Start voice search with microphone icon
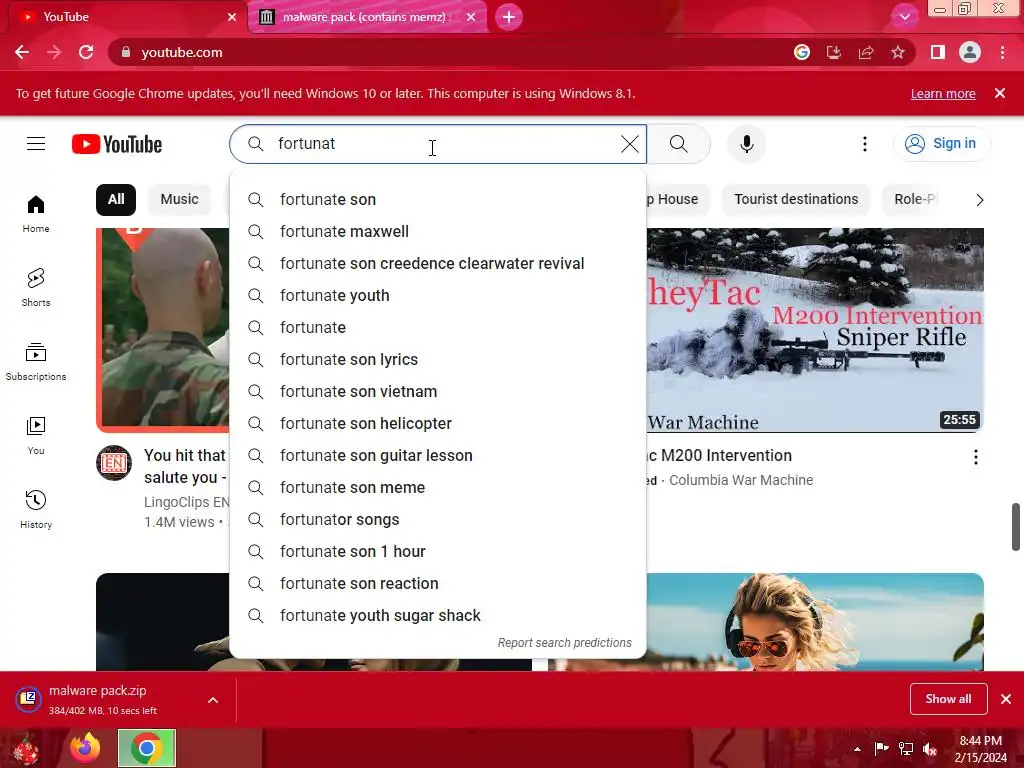The height and width of the screenshot is (768, 1024). click(746, 144)
